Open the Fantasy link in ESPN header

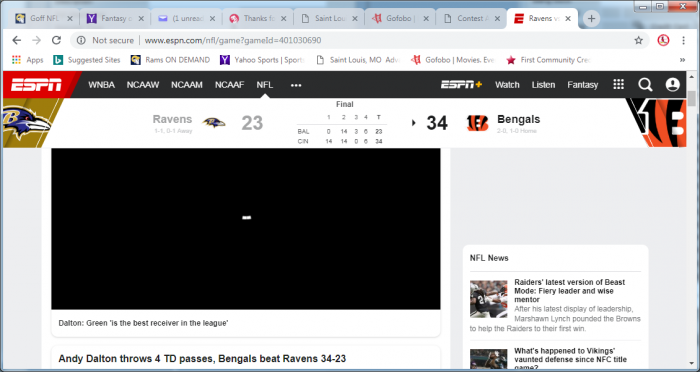582,85
